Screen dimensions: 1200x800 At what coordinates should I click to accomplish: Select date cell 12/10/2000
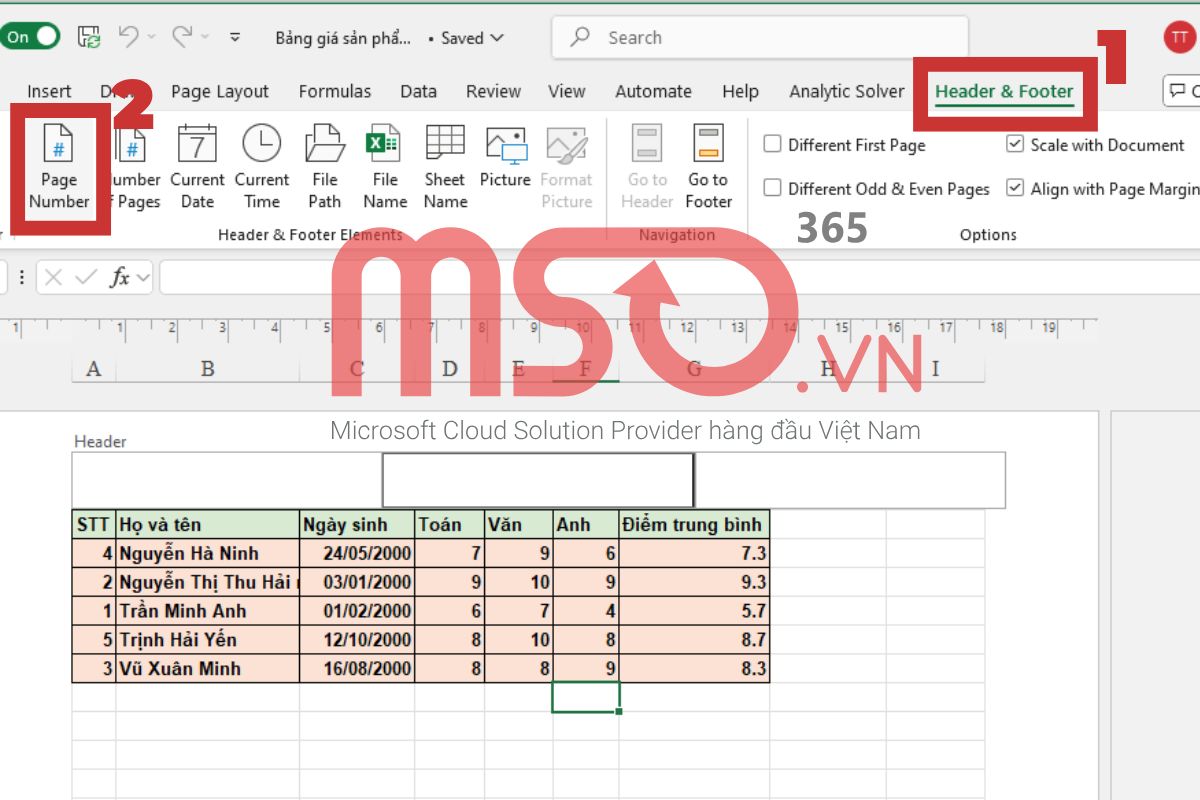point(357,639)
